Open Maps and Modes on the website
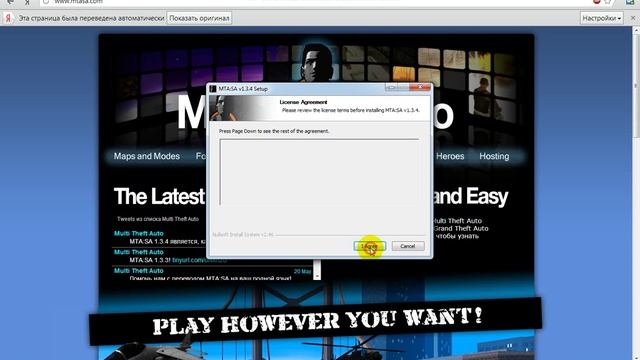 147,156
